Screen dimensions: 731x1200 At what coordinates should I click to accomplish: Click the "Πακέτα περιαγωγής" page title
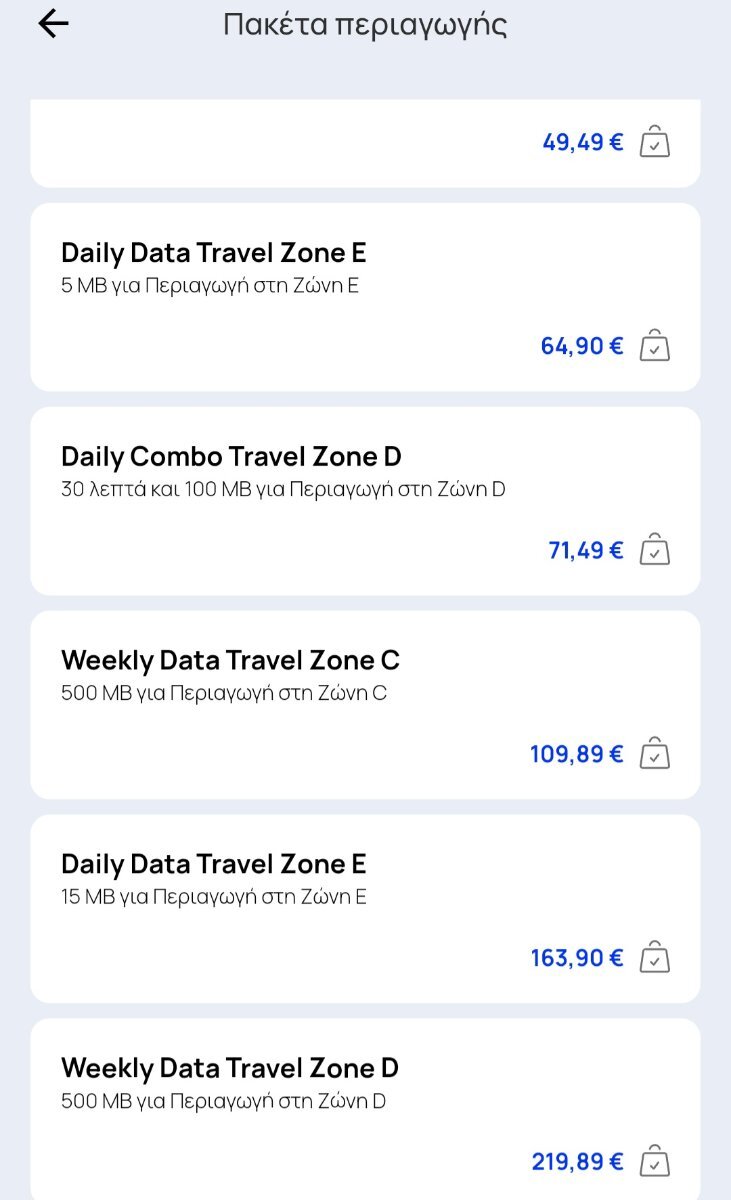365,25
